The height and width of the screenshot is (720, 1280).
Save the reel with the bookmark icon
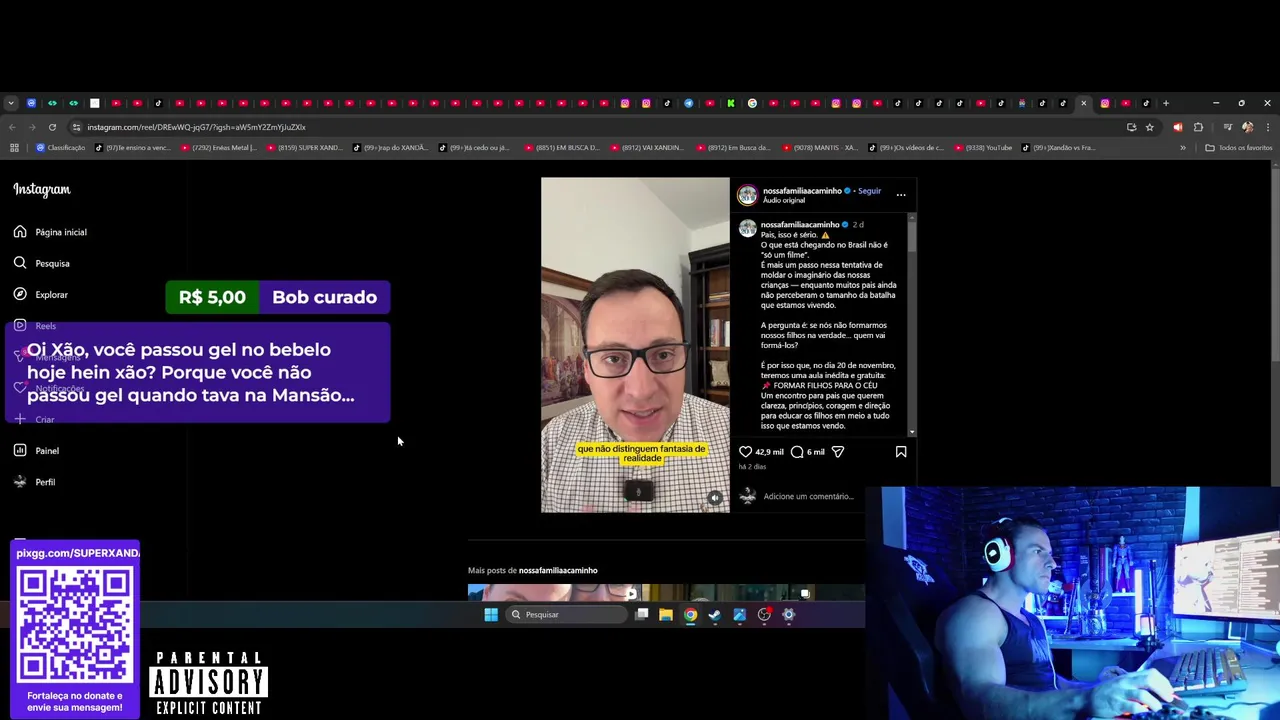click(901, 452)
